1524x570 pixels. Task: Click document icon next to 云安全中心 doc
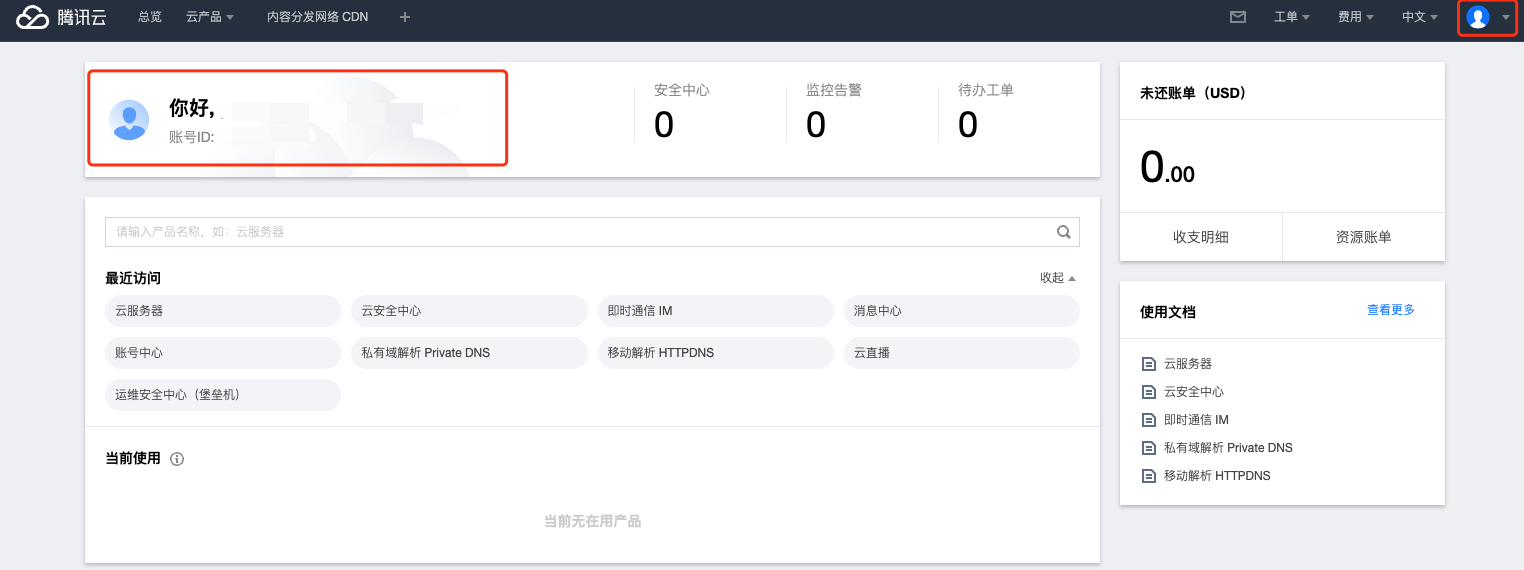(x=1148, y=392)
